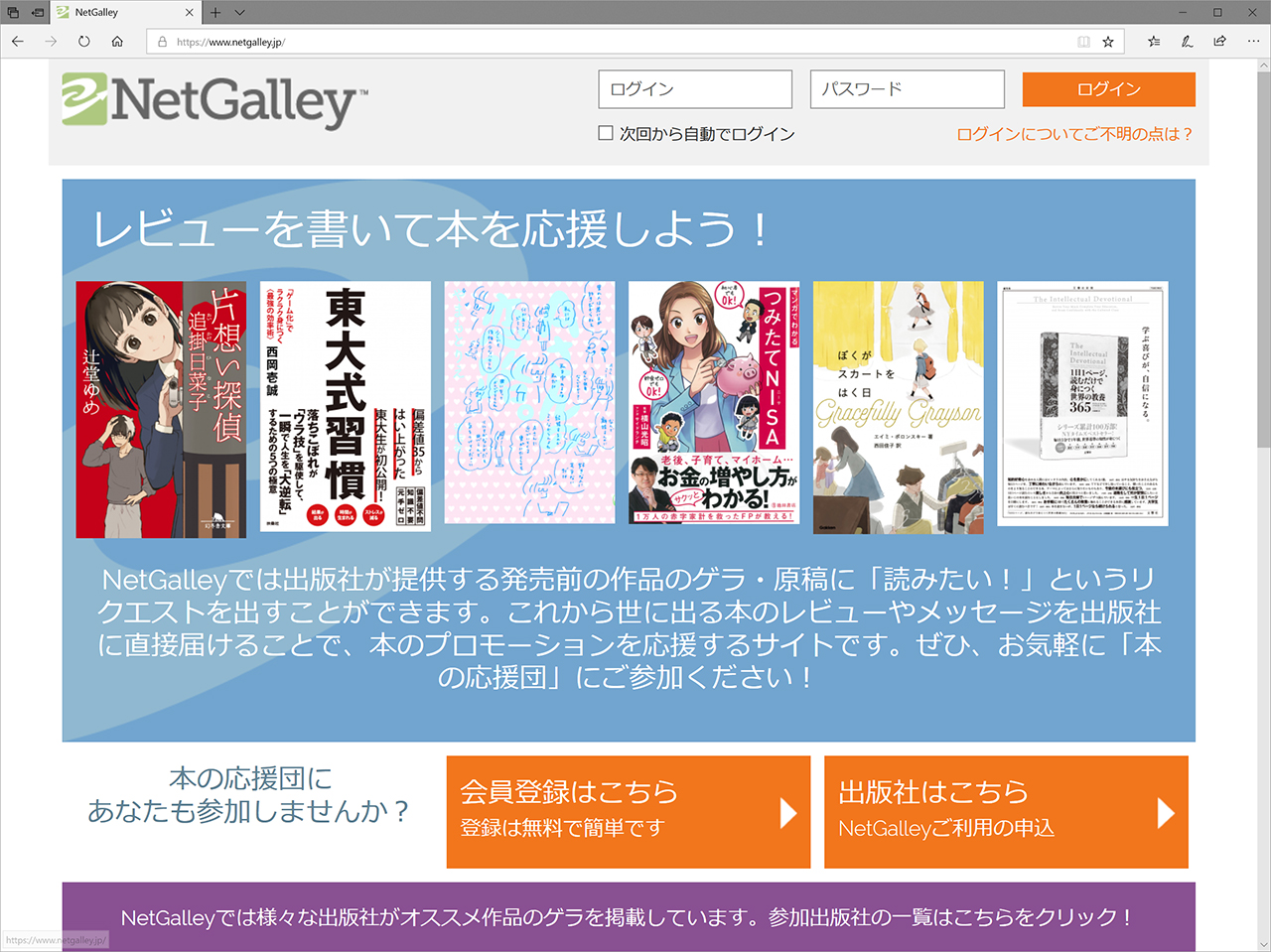1271x952 pixels.
Task: Click the browser Back arrow
Action: tap(17, 42)
